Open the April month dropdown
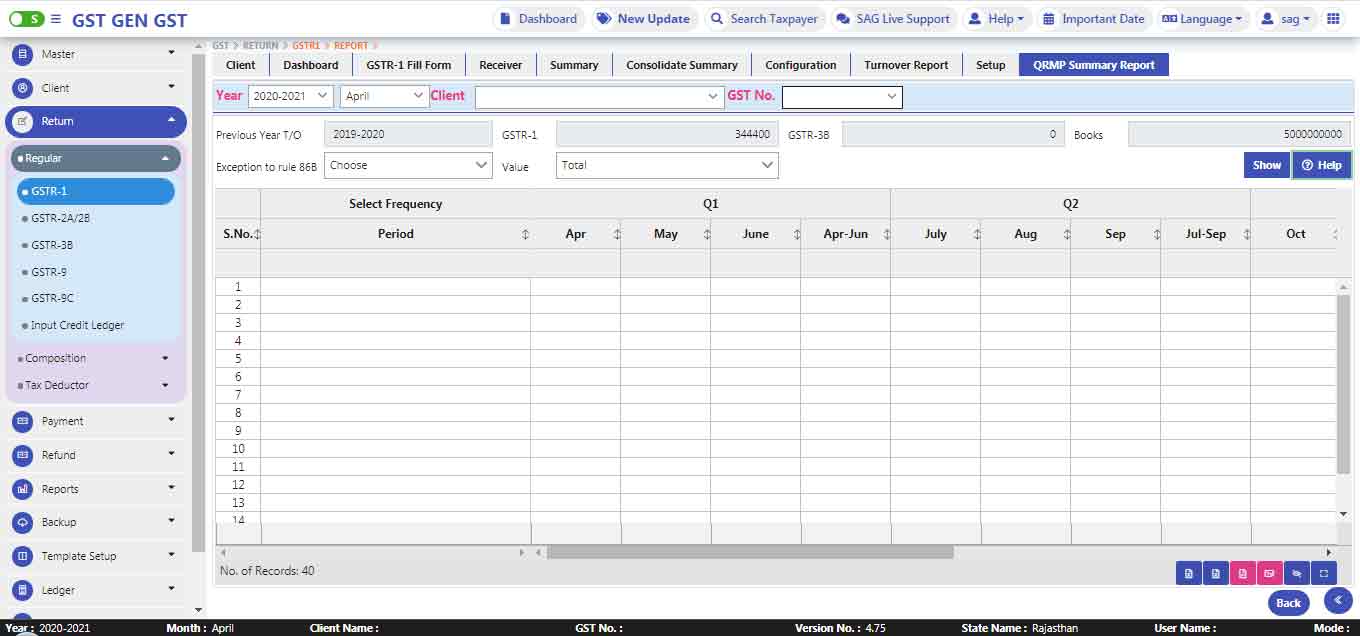 (384, 96)
